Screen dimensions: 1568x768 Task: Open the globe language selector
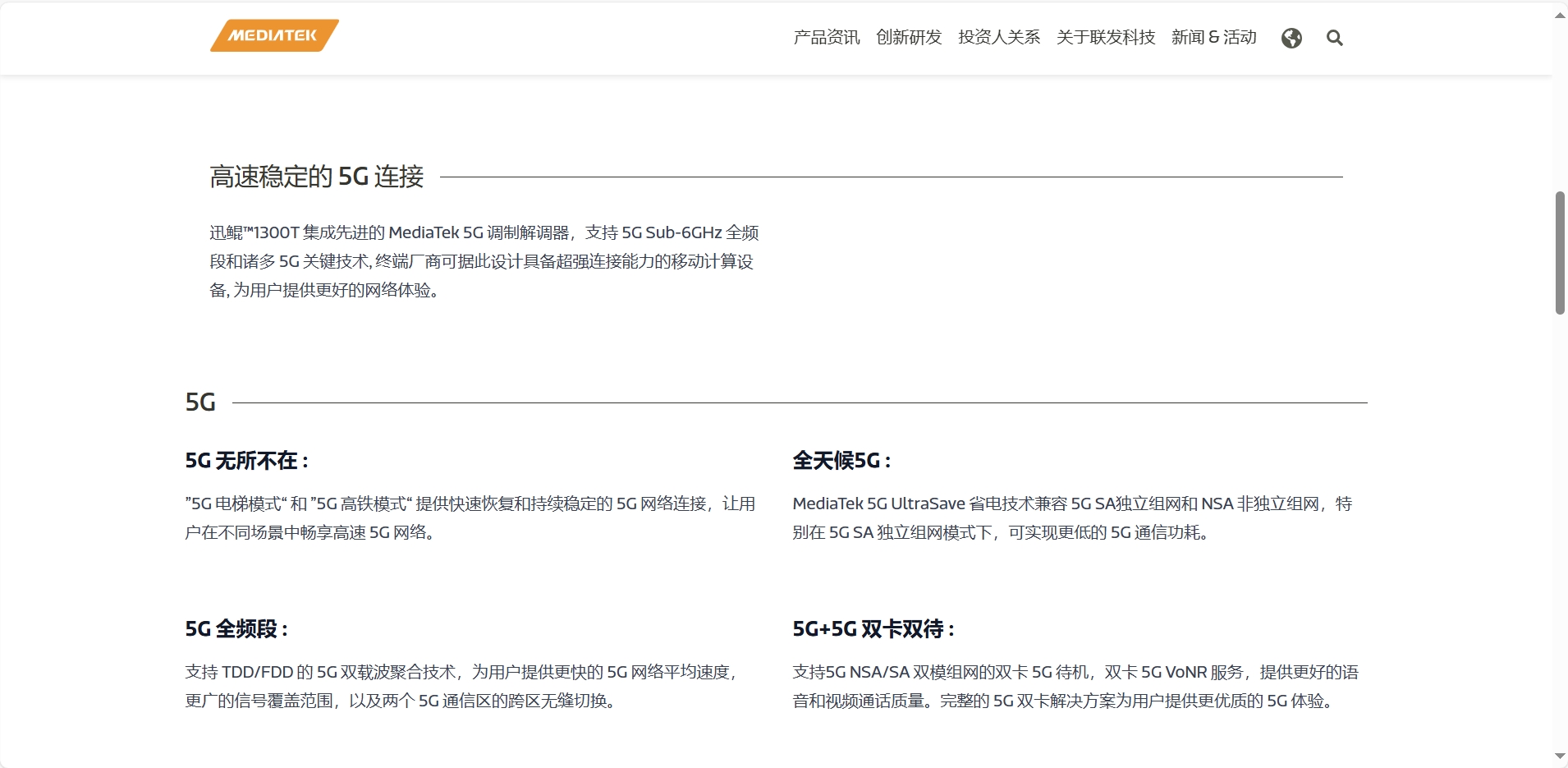click(1291, 38)
